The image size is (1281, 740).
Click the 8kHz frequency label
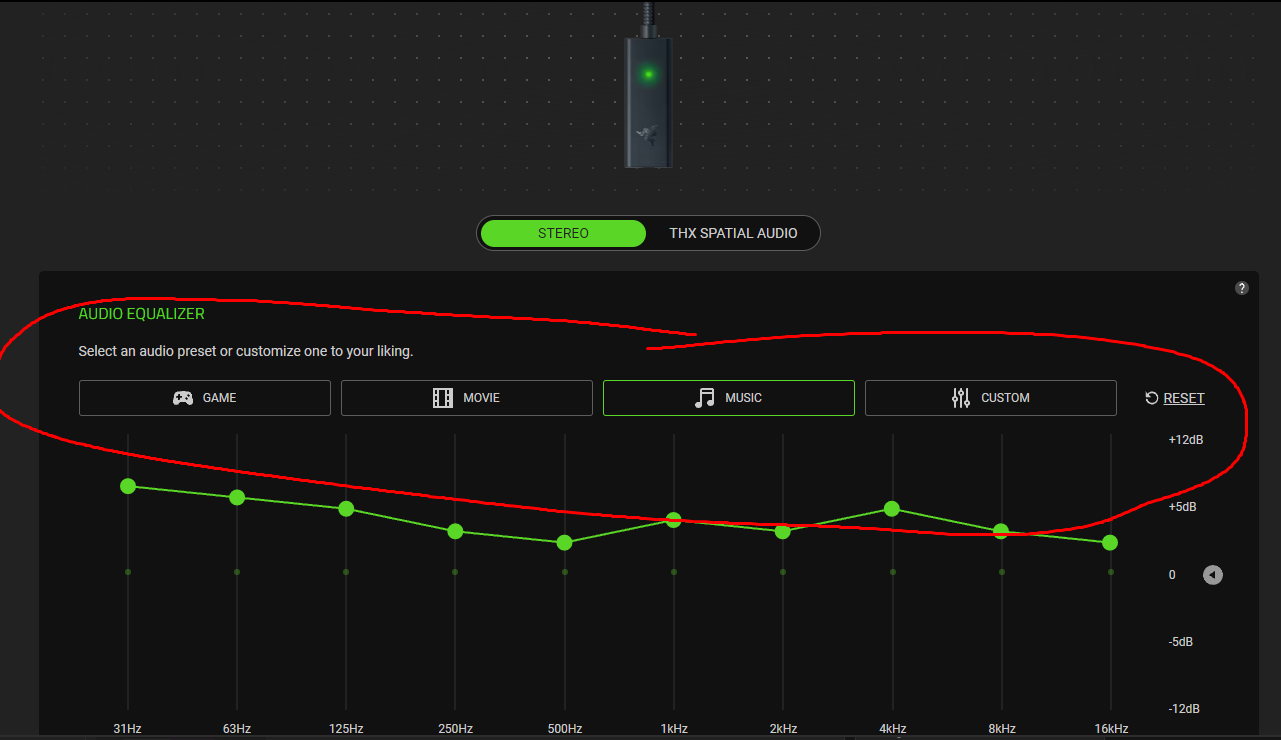pyautogui.click(x=1001, y=729)
